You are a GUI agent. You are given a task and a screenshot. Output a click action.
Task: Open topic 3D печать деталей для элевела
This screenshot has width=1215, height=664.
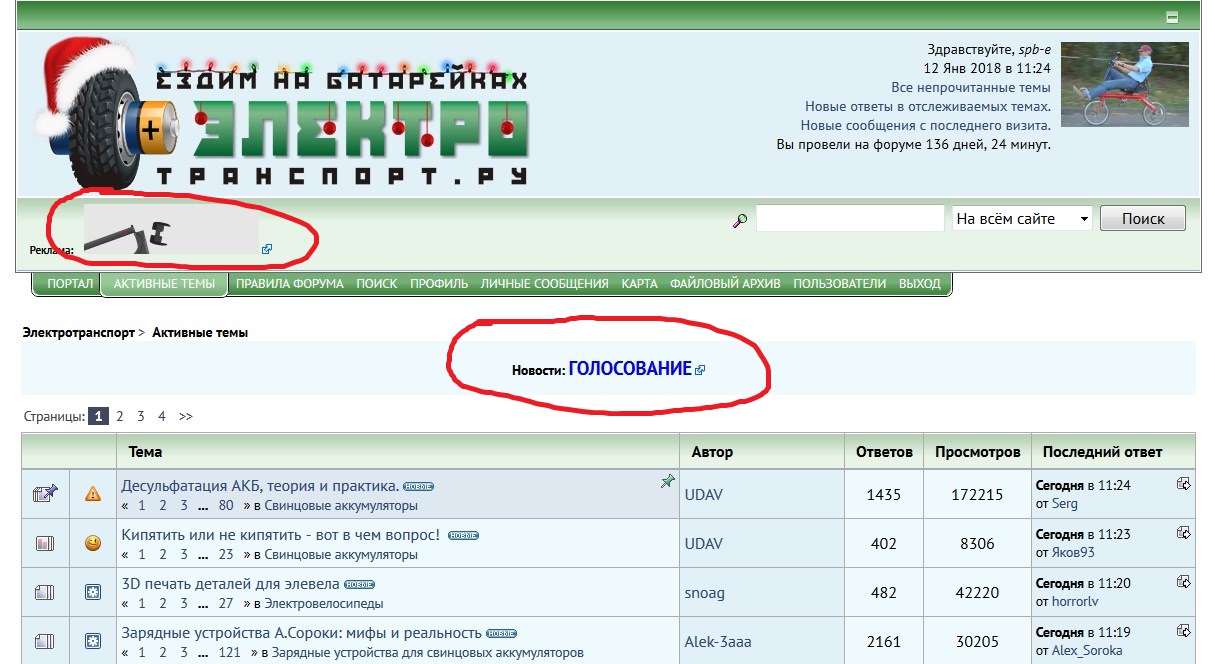[230, 584]
